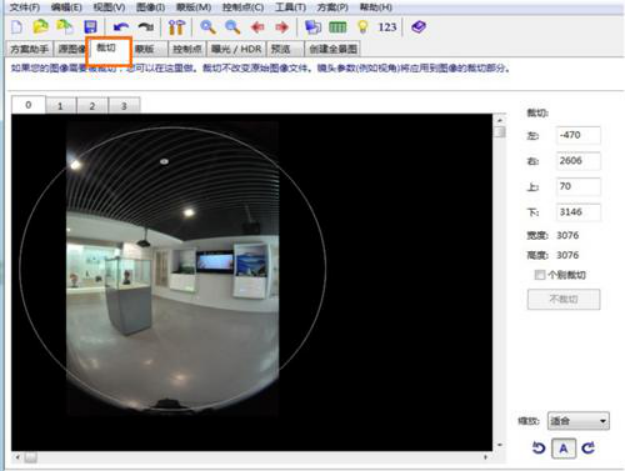Open the 缩放 zoom dropdown
The image size is (626, 472).
[579, 422]
